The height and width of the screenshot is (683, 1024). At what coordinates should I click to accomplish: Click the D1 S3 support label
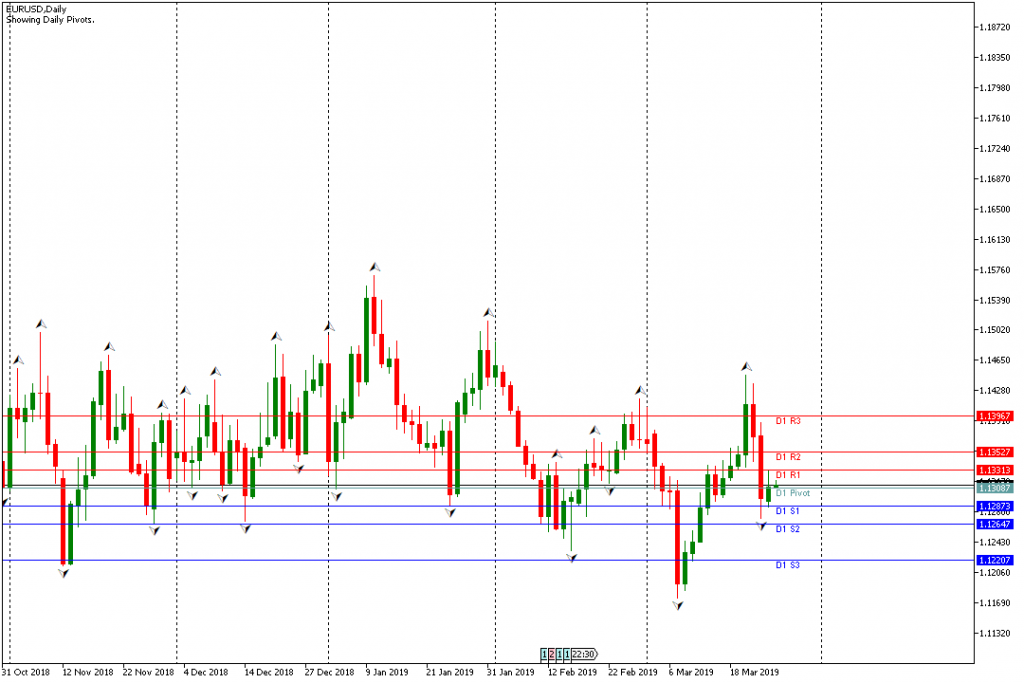(787, 565)
